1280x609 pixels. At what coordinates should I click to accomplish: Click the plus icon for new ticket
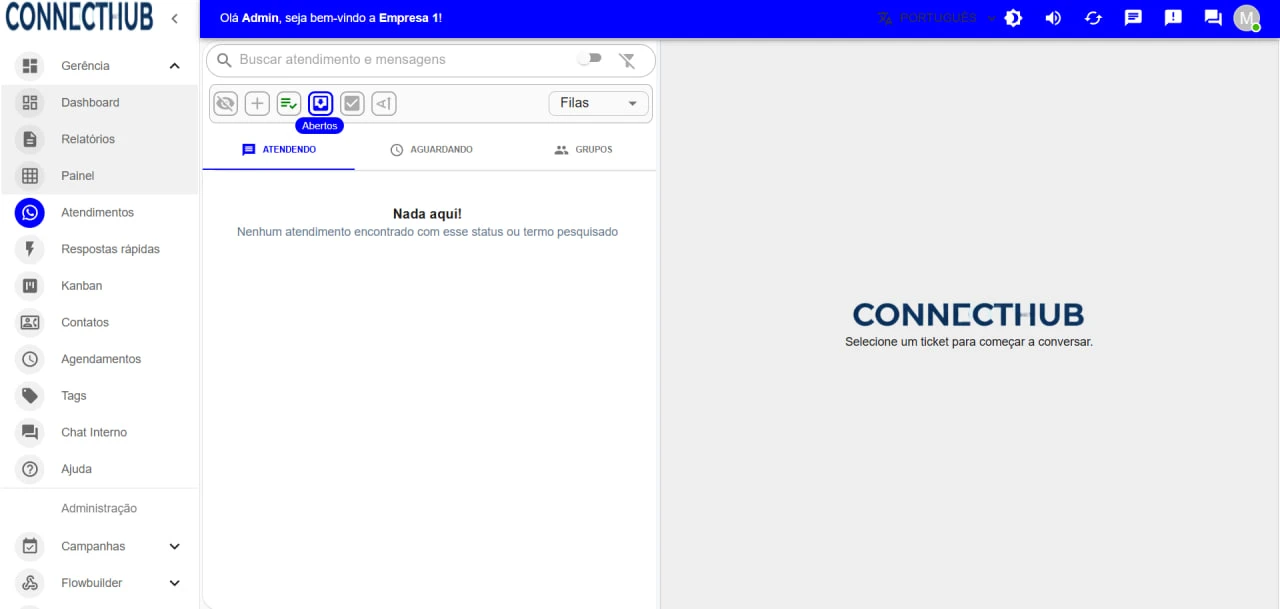tap(257, 103)
